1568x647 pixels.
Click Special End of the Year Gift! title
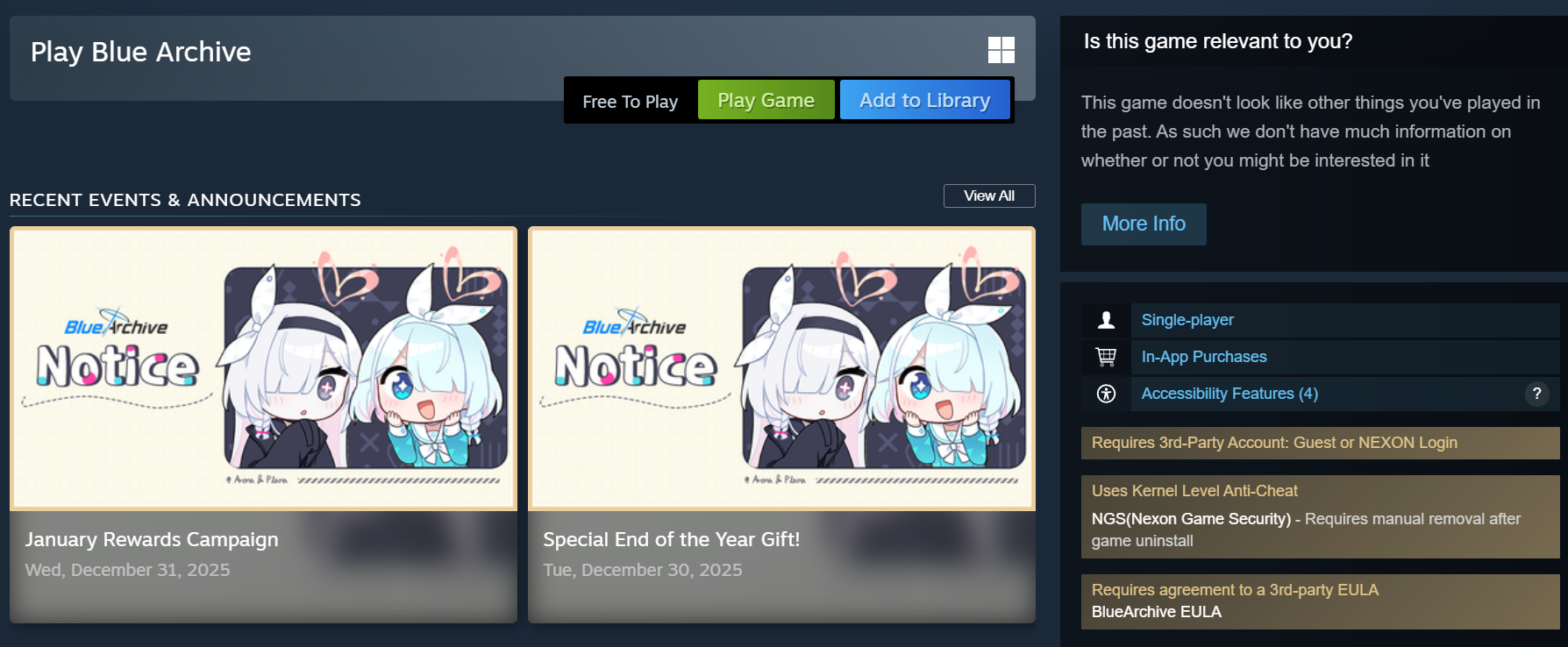click(x=672, y=539)
